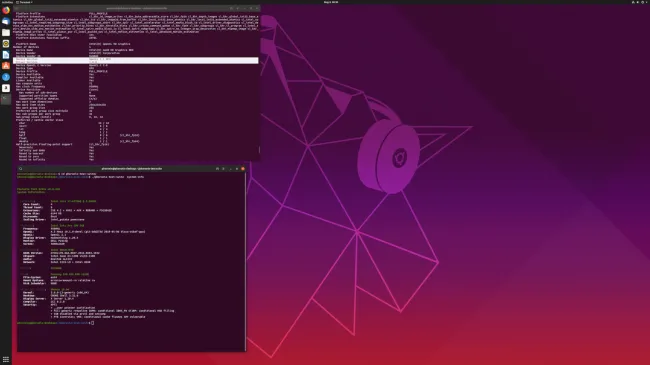Open Ubuntu Software from the dock

coord(6,66)
